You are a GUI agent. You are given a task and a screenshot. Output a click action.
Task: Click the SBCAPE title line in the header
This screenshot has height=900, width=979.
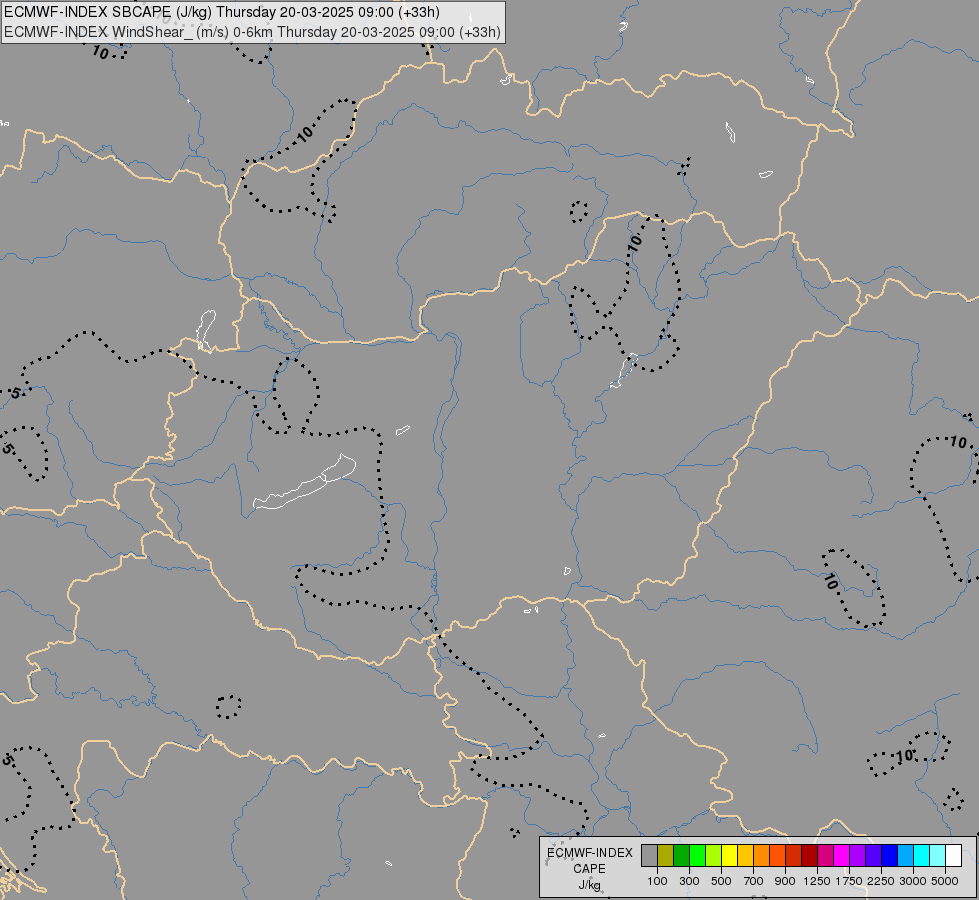(x=222, y=12)
